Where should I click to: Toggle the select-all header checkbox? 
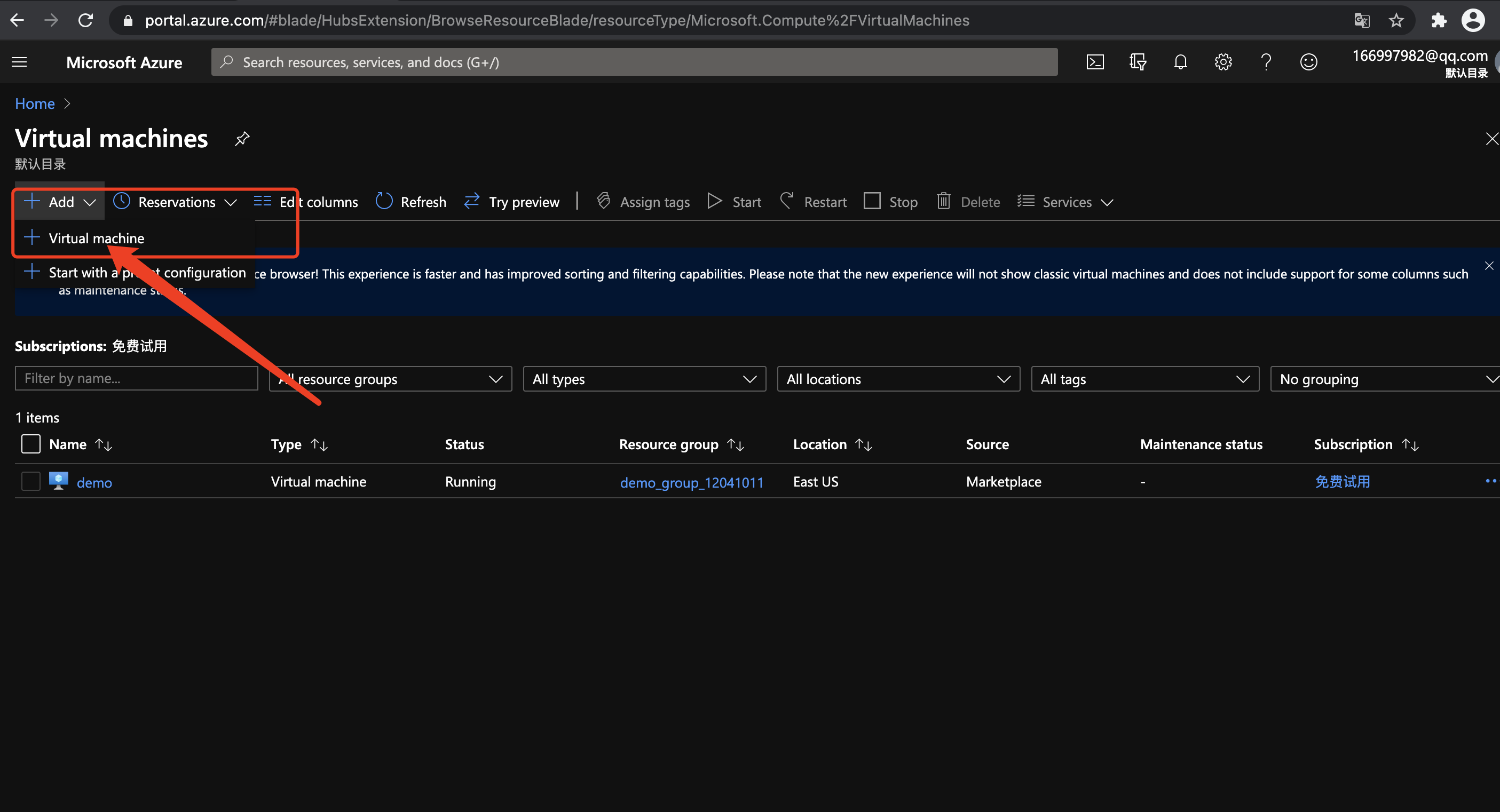[31, 444]
